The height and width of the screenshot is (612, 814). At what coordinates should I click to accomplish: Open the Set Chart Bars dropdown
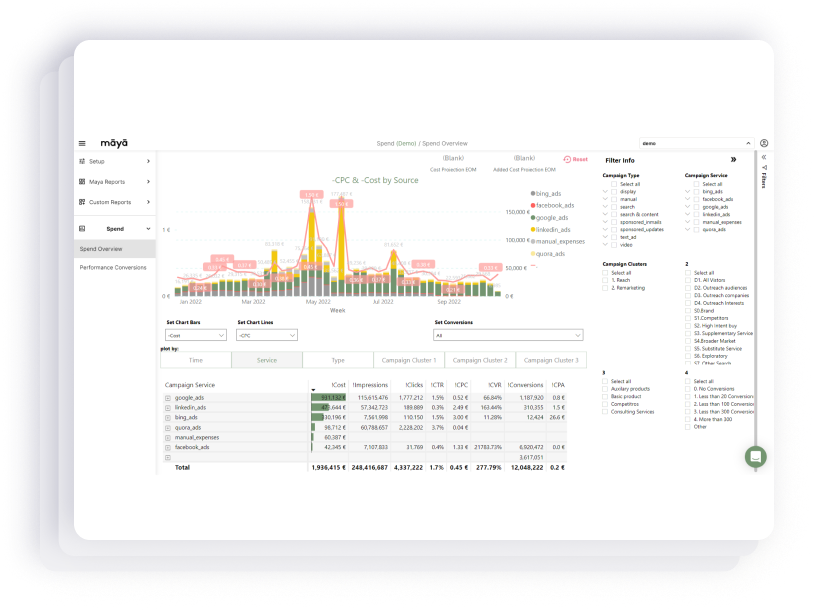(x=196, y=335)
